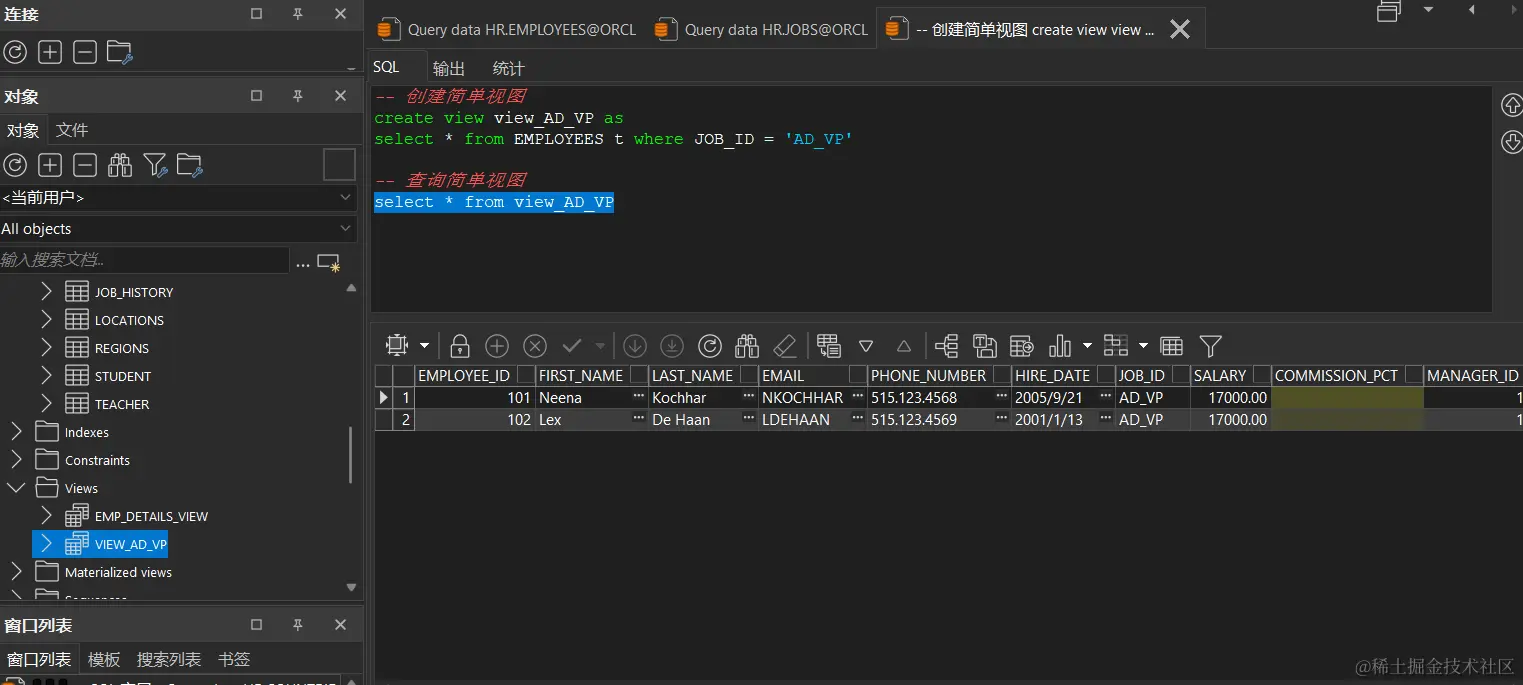Expand the JOB_HISTORY table node
This screenshot has height=685, width=1523.
tap(47, 292)
